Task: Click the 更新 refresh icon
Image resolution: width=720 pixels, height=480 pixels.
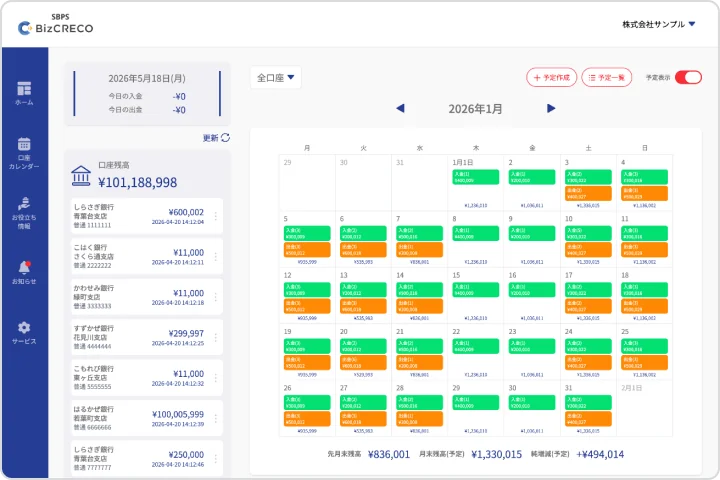Action: [x=225, y=137]
